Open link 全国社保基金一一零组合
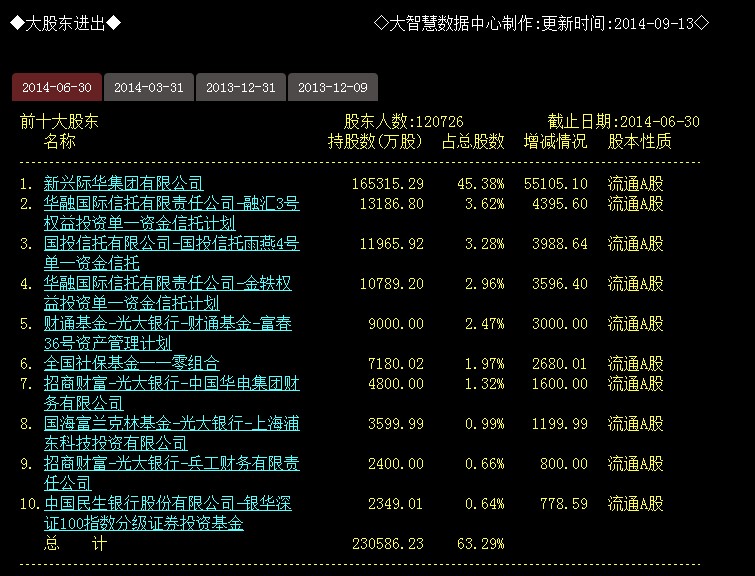The image size is (755, 576). (131, 363)
